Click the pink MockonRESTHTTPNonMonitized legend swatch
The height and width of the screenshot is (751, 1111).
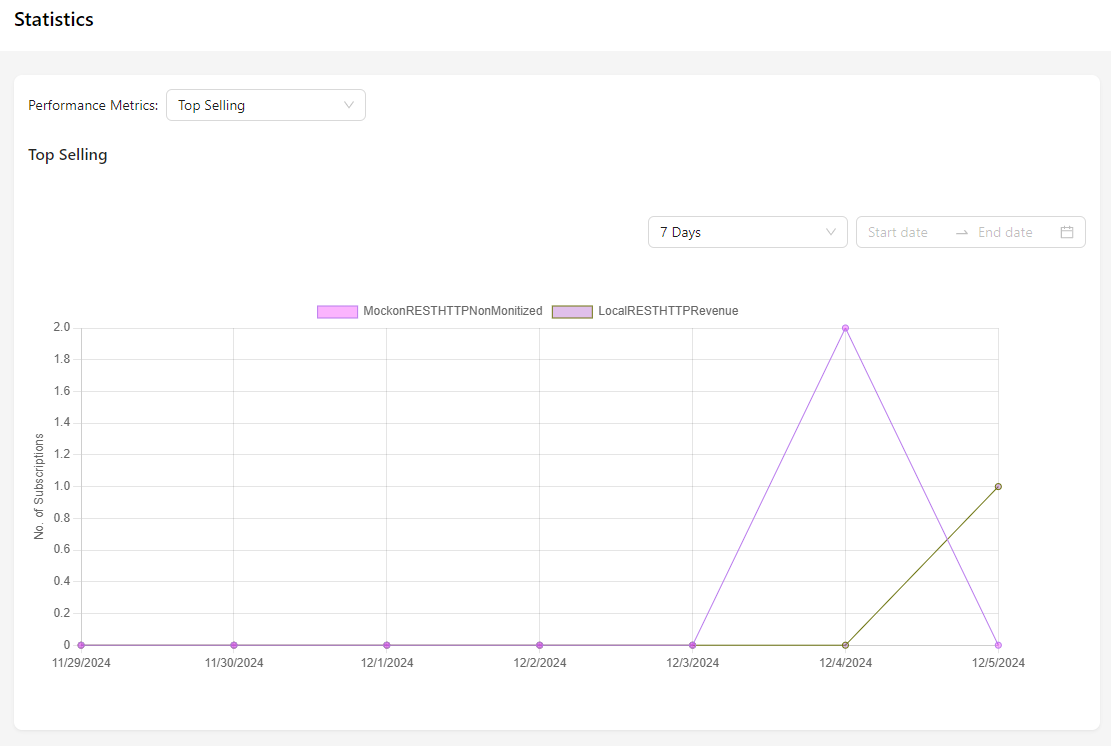[x=337, y=311]
